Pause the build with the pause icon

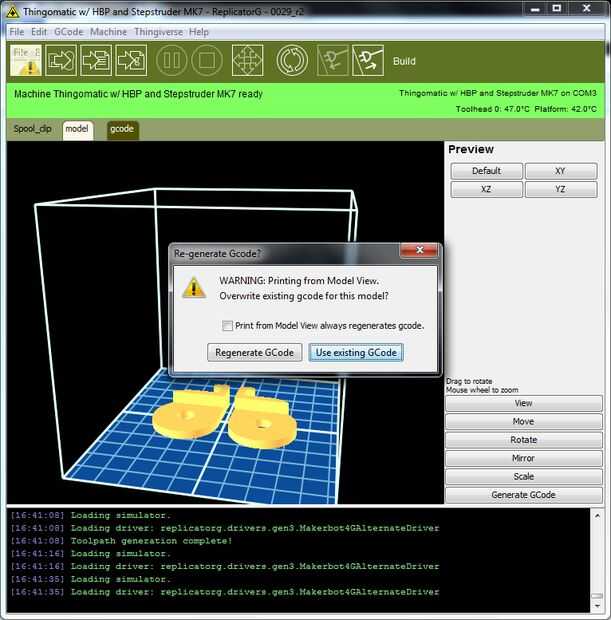[x=171, y=60]
